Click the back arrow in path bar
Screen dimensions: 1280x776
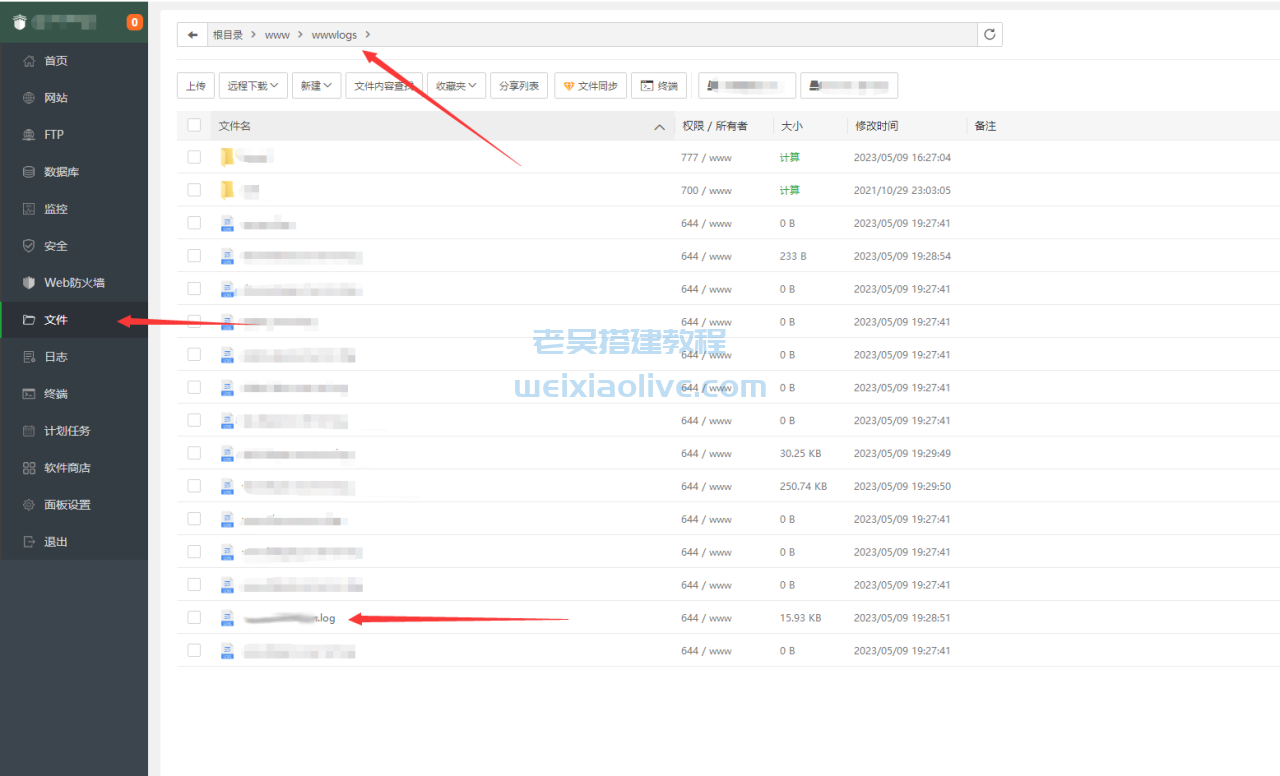pyautogui.click(x=192, y=35)
